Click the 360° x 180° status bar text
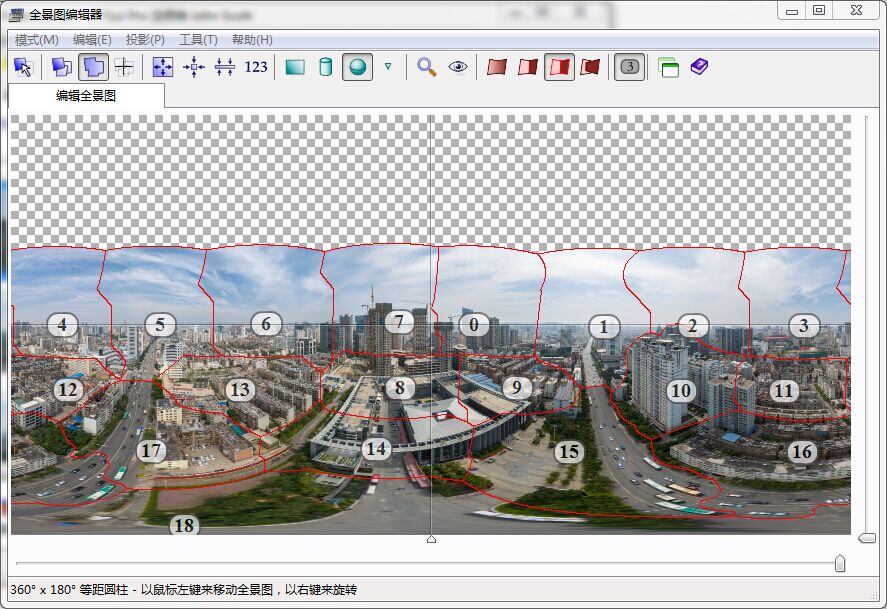Screen dimensions: 887x609 (183, 590)
